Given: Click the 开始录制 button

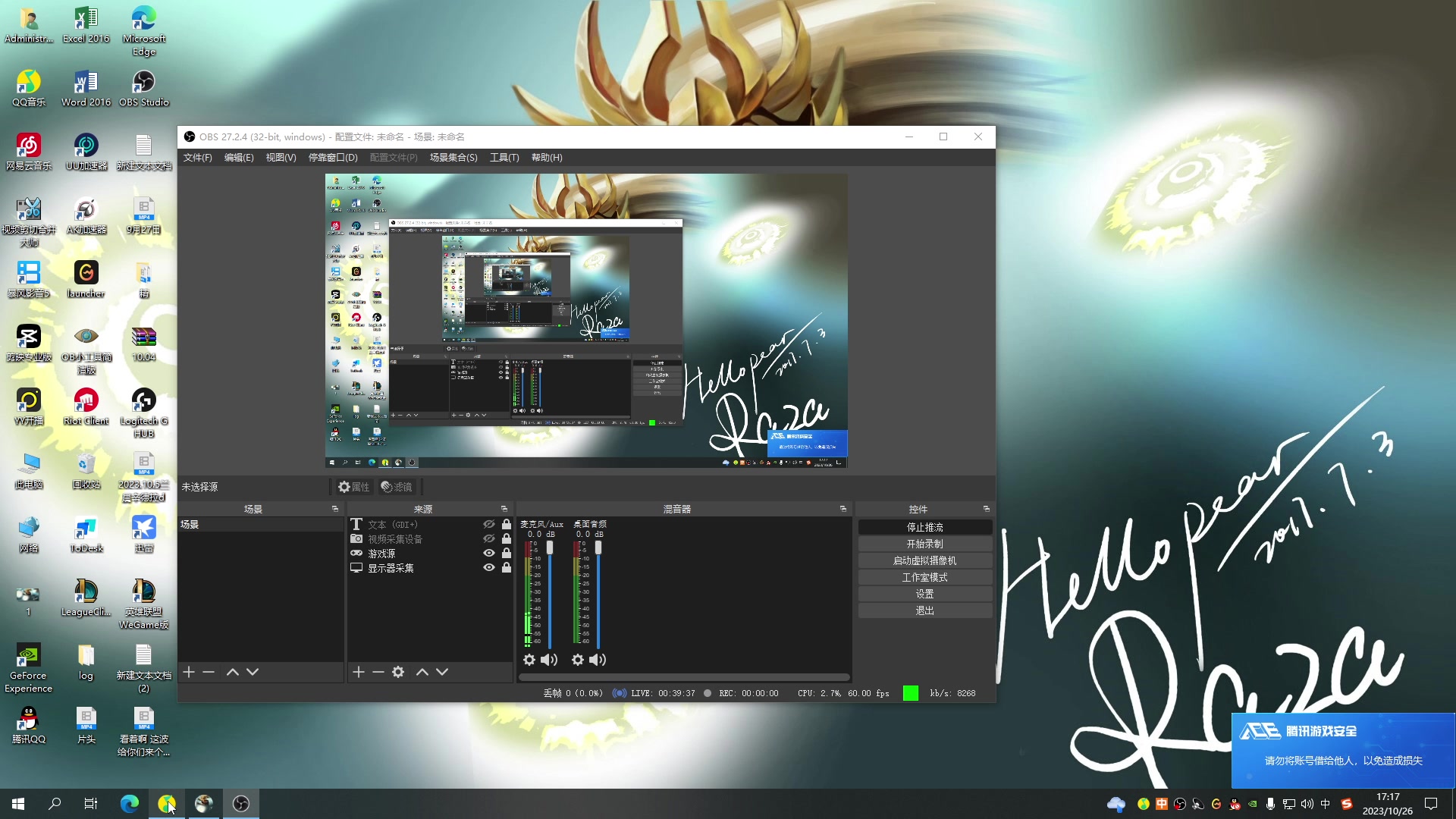Looking at the screenshot, I should (x=925, y=544).
